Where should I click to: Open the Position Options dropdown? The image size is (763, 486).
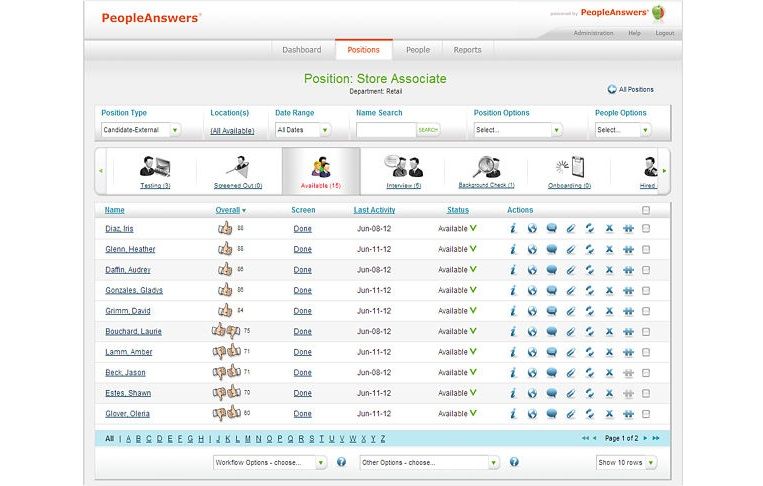[x=518, y=130]
